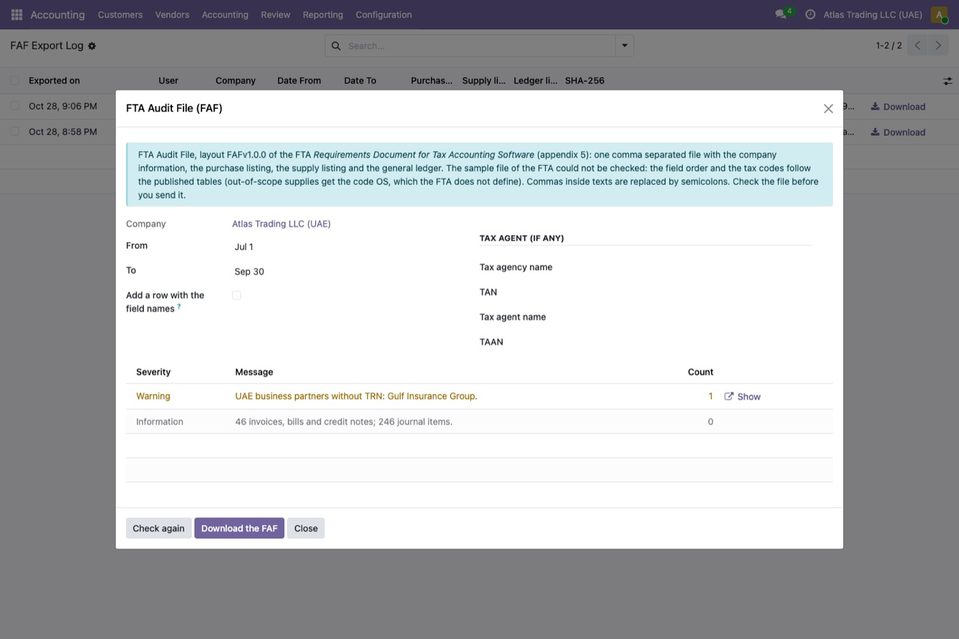Open the Reporting menu

pos(323,15)
